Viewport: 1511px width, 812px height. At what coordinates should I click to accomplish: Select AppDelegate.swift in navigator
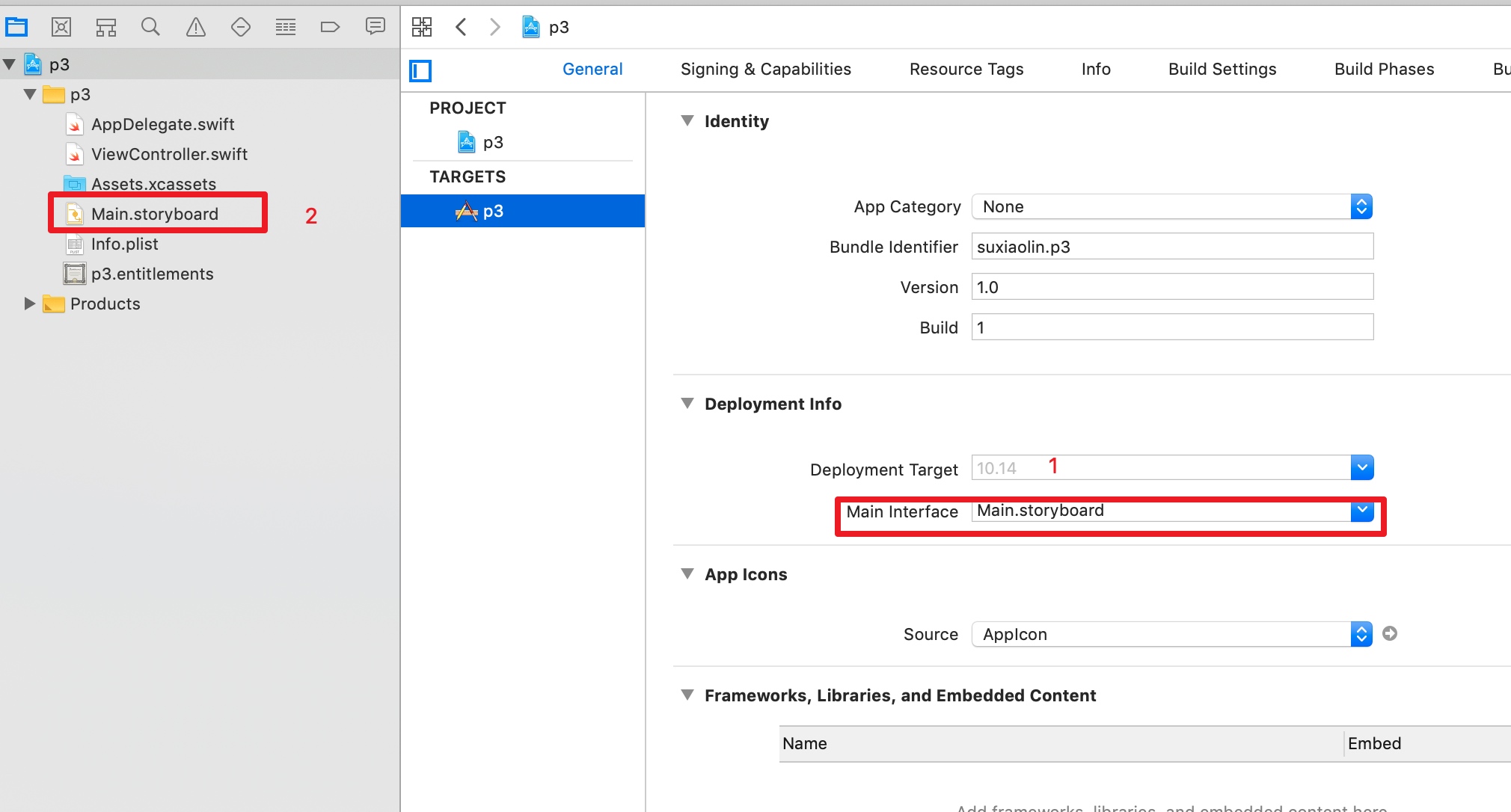click(162, 124)
